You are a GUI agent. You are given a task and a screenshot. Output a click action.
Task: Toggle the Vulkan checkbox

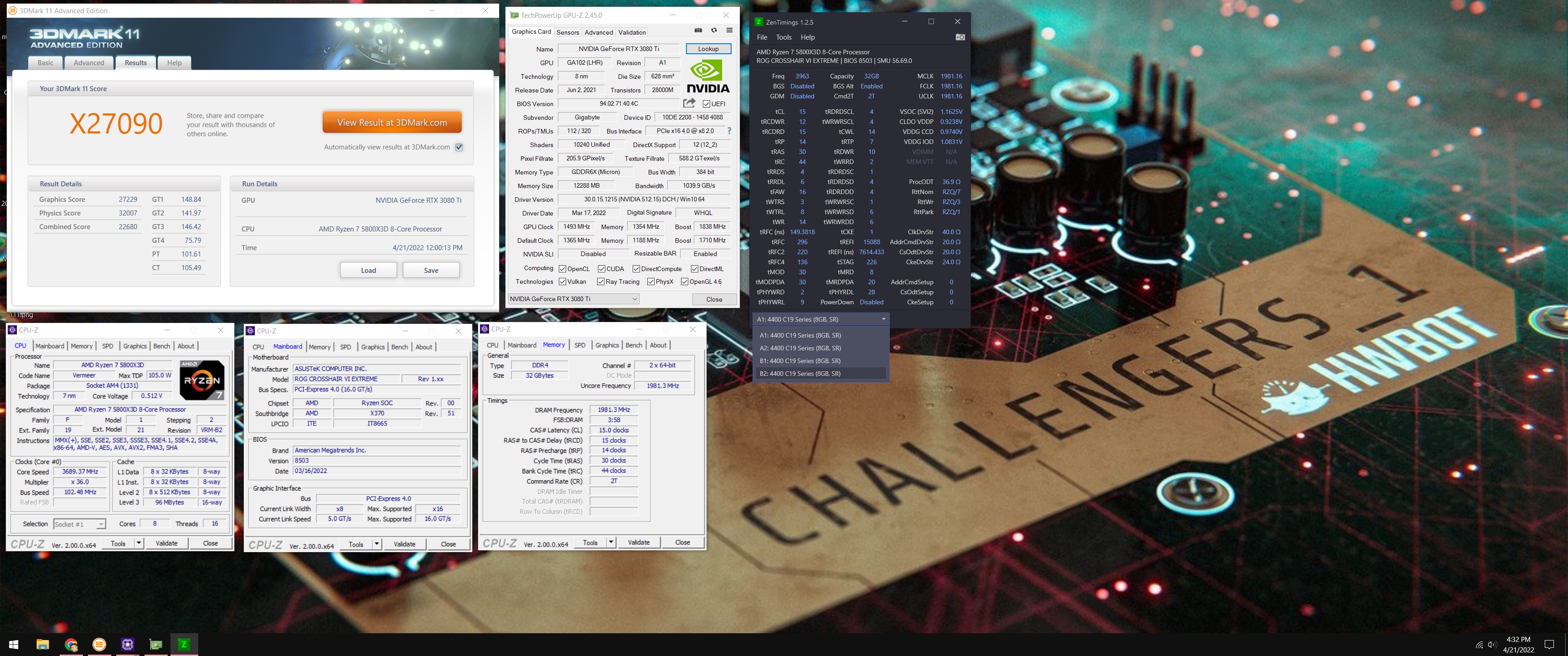562,281
